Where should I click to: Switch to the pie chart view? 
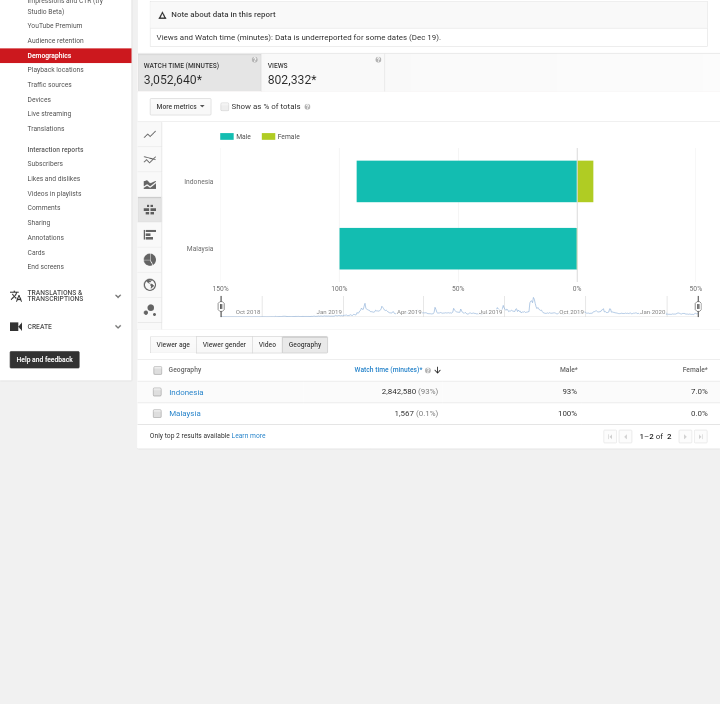(149, 259)
